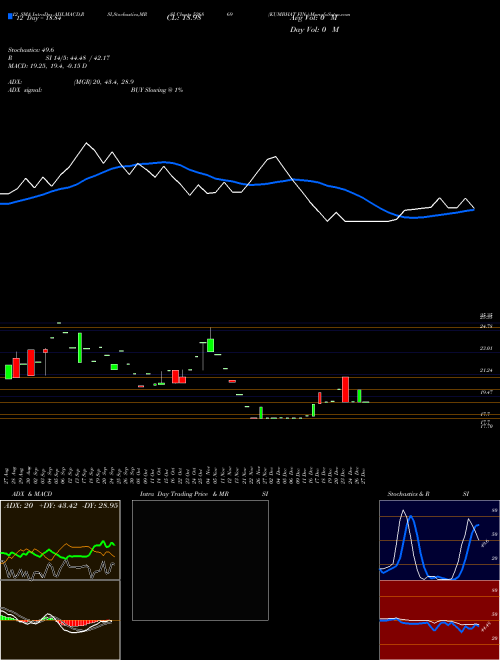The height and width of the screenshot is (660, 500).
Task: Click the blue 12-day SMA legend square
Action: pos(11,17)
